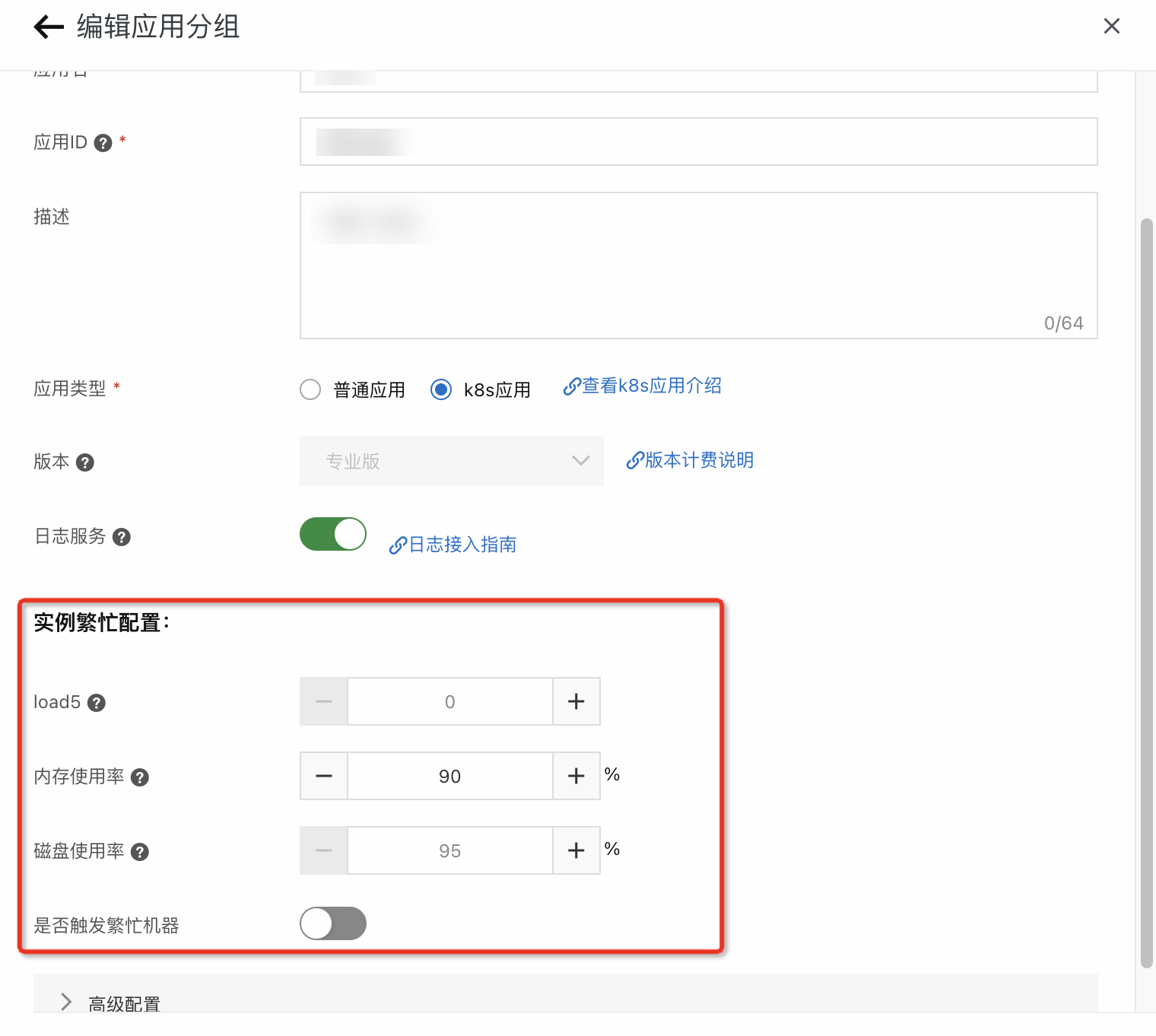Close the edit application group panel

[x=1111, y=27]
